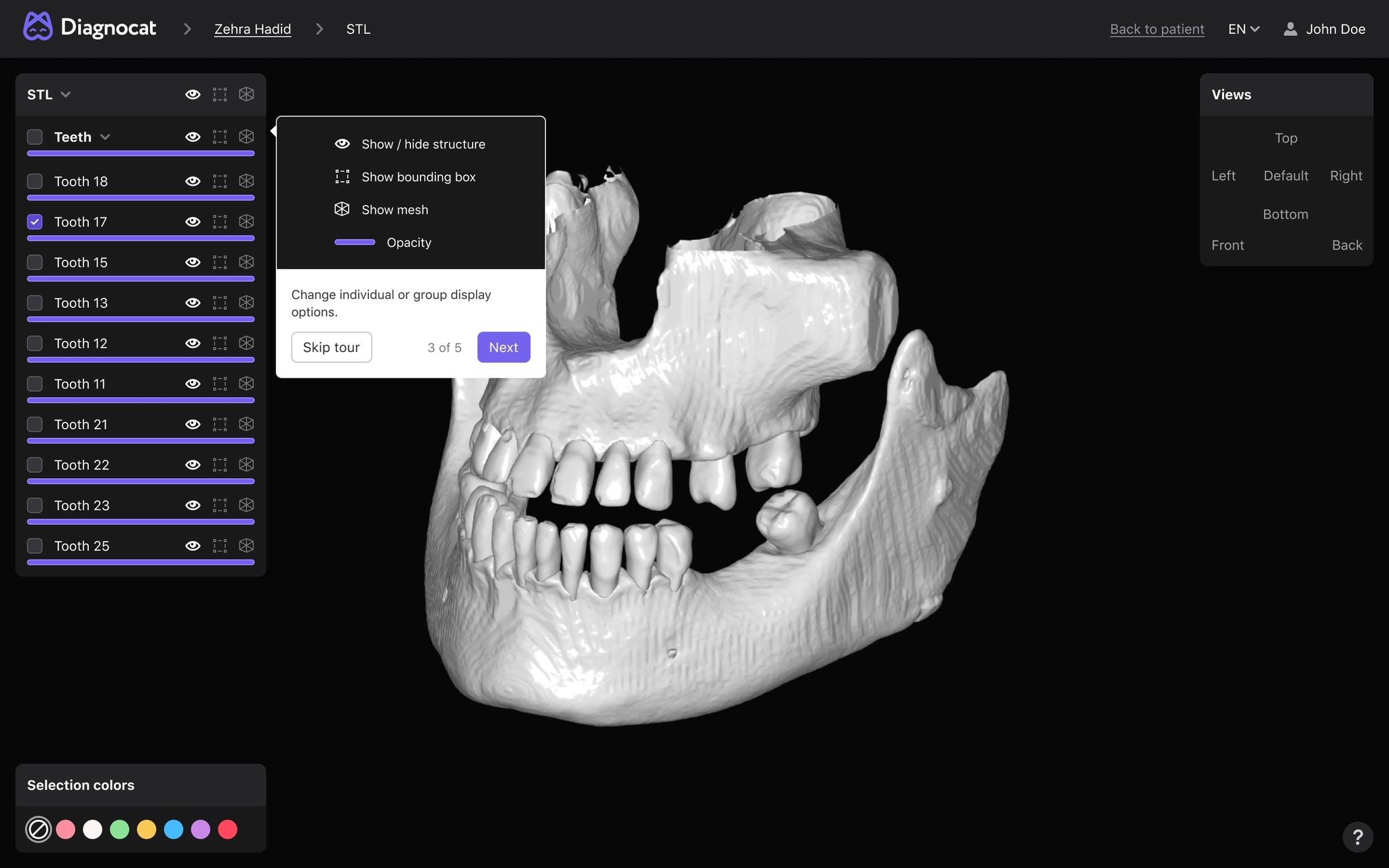The width and height of the screenshot is (1389, 868).
Task: Hide Tooth 15 with eye icon
Action: click(x=193, y=262)
